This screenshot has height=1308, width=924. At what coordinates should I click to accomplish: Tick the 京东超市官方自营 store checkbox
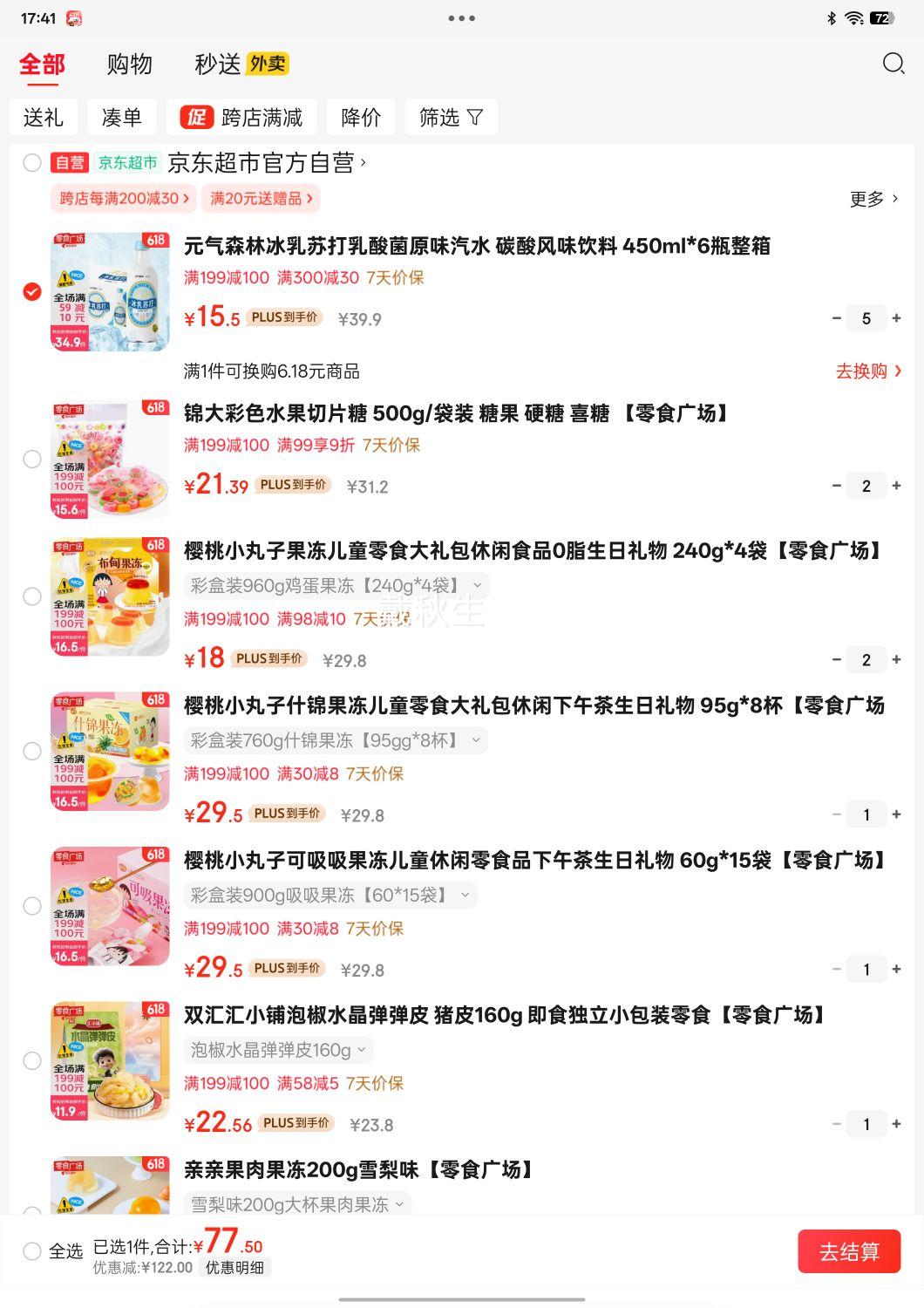(32, 162)
